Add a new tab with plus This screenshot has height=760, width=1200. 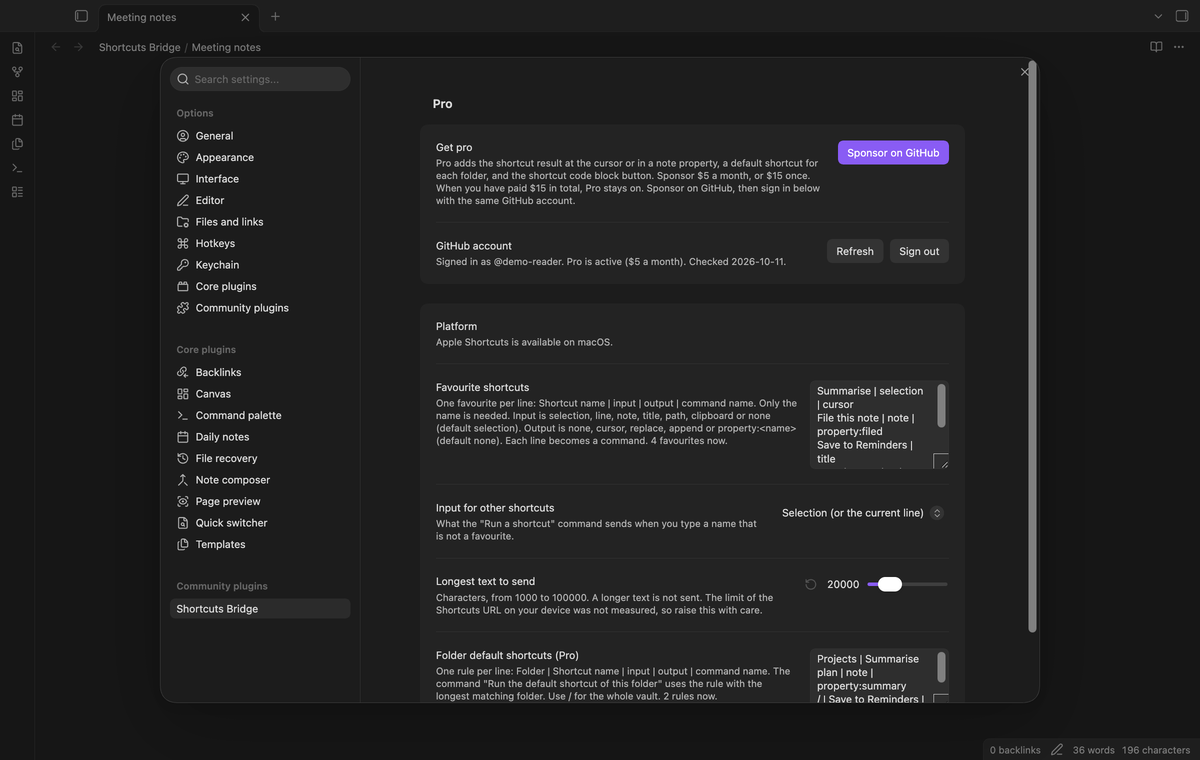[275, 16]
